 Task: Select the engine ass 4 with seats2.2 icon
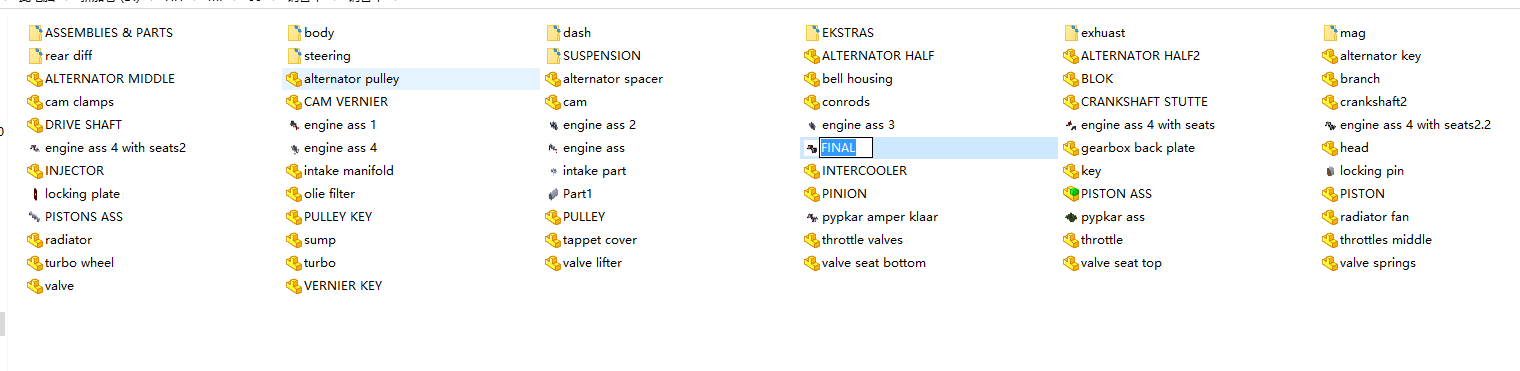coord(1330,125)
